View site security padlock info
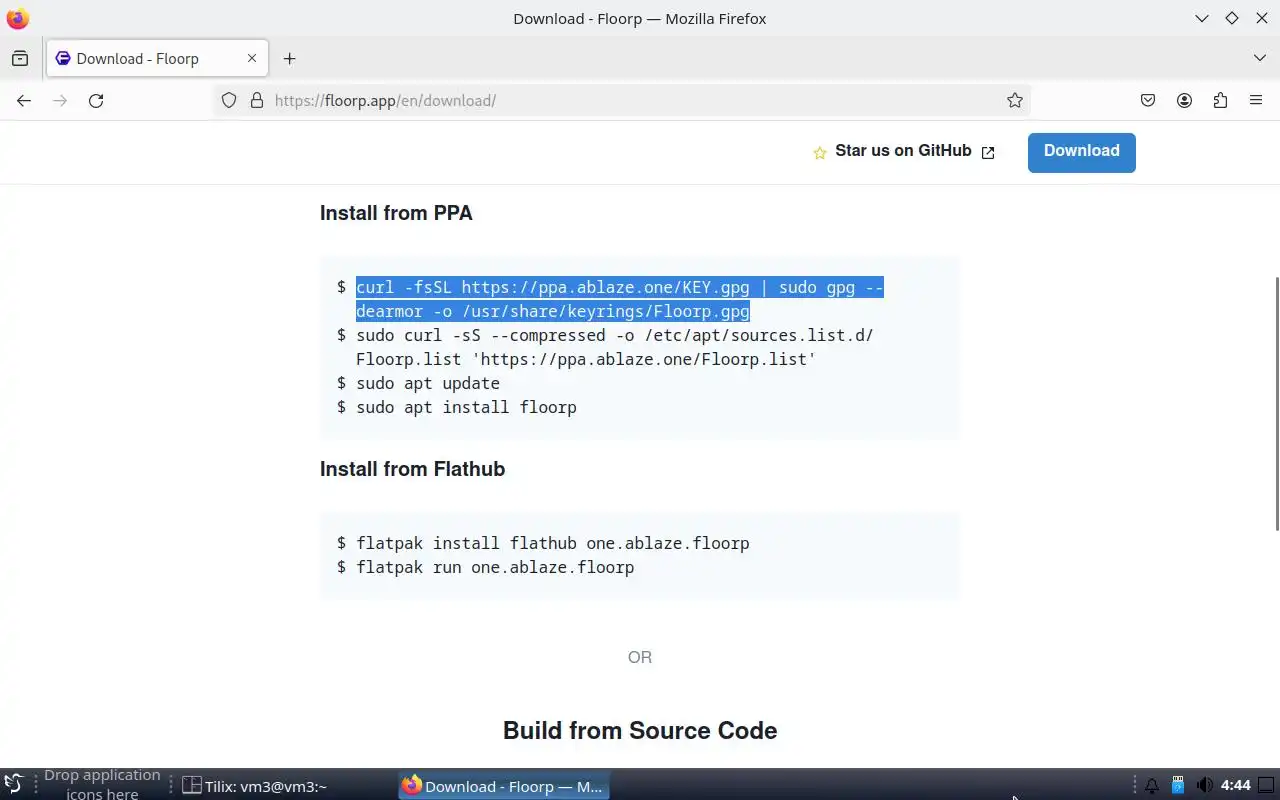 256,100
